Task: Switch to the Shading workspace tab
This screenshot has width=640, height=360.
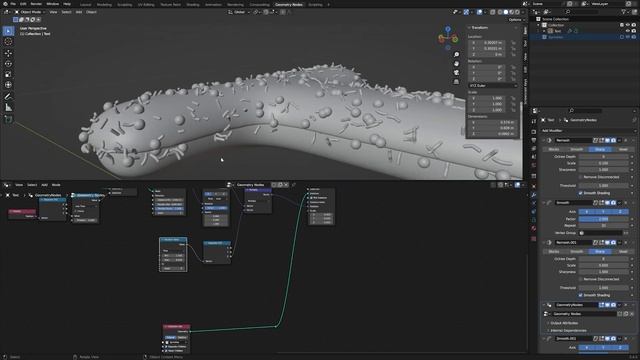Action: click(193, 4)
